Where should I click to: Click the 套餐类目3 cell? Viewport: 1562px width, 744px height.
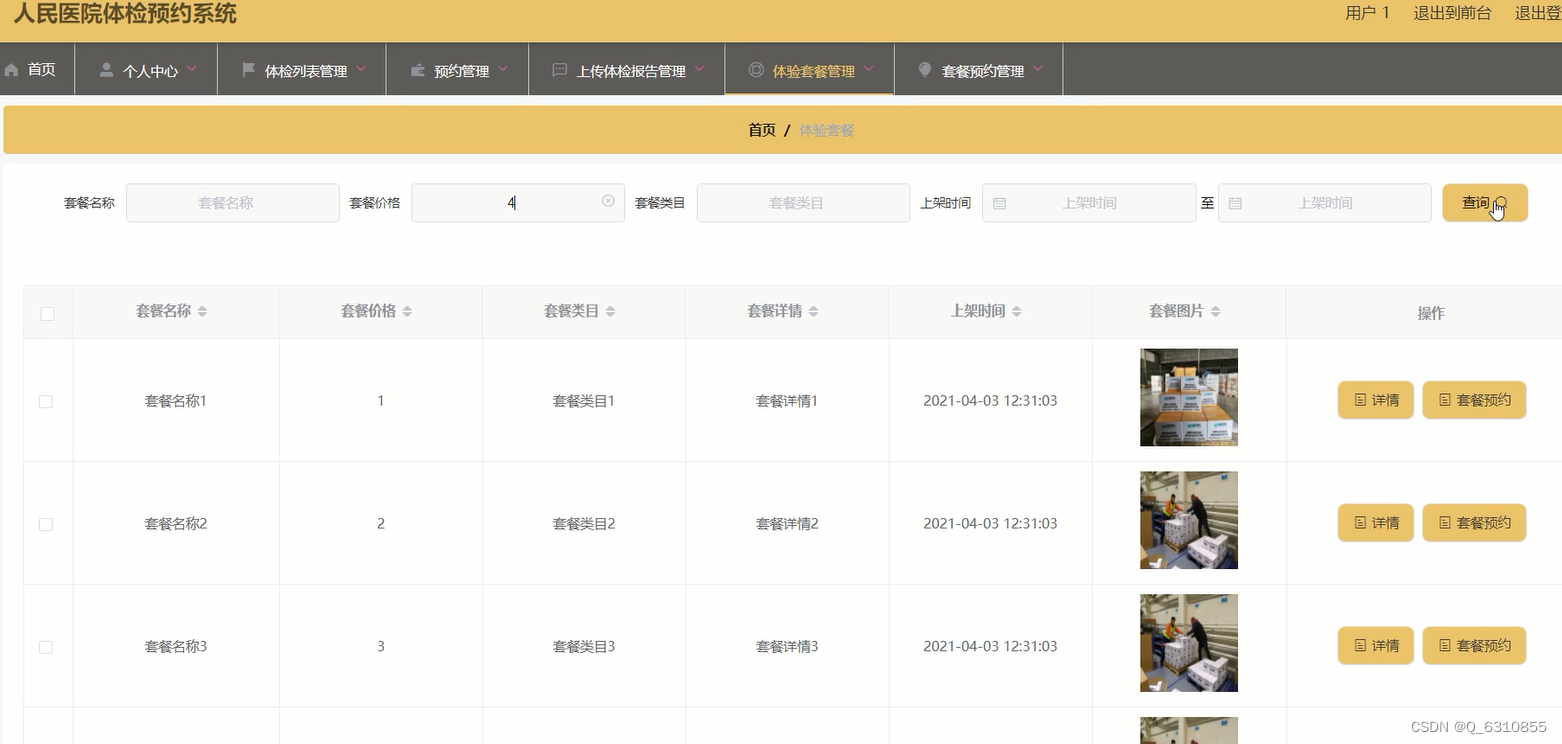tap(584, 647)
